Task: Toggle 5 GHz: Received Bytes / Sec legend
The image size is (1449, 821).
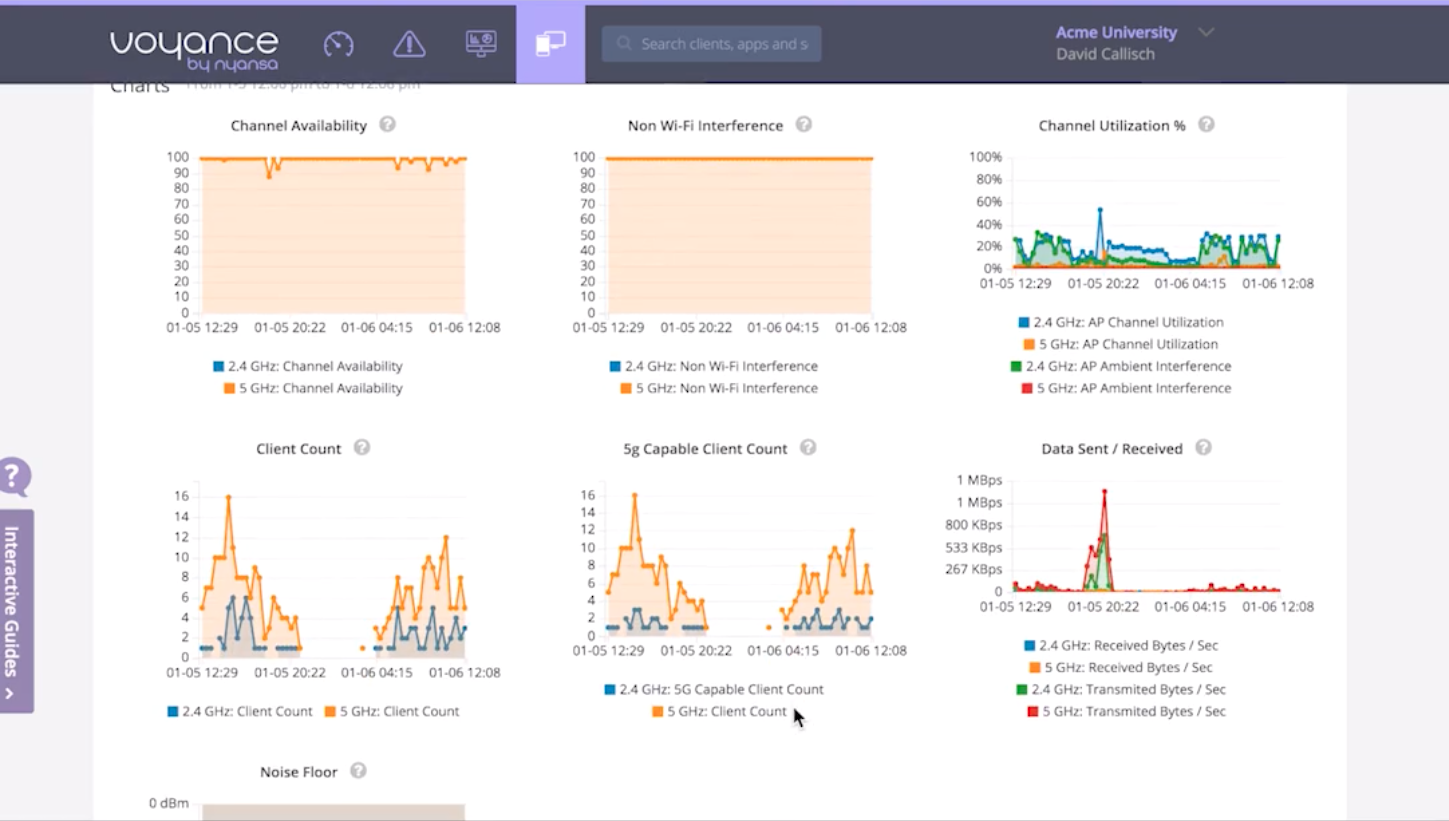Action: [1120, 667]
